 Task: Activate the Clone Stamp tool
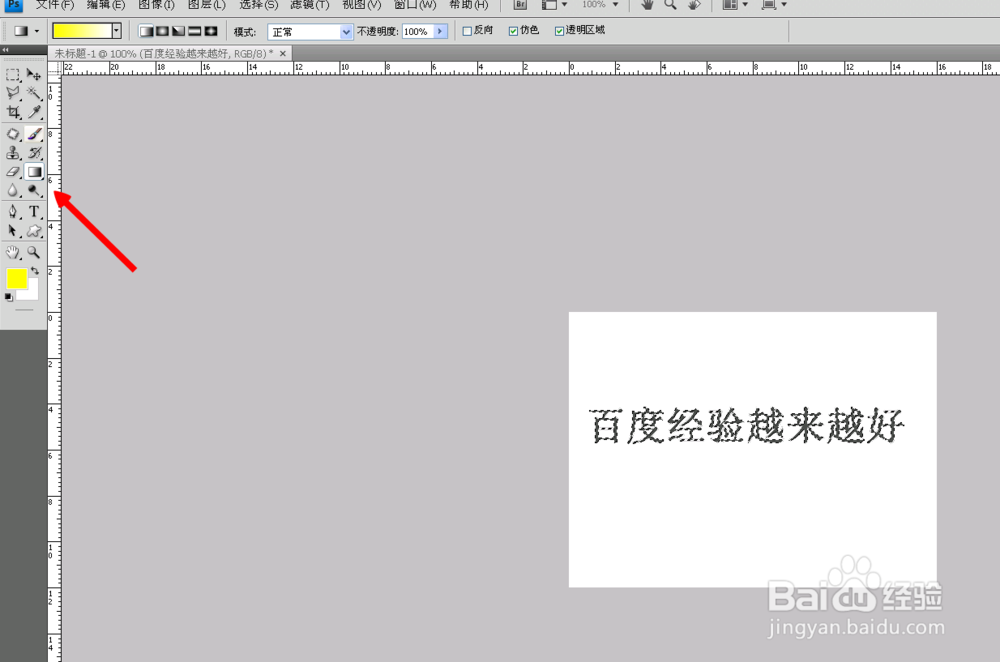[x=13, y=152]
